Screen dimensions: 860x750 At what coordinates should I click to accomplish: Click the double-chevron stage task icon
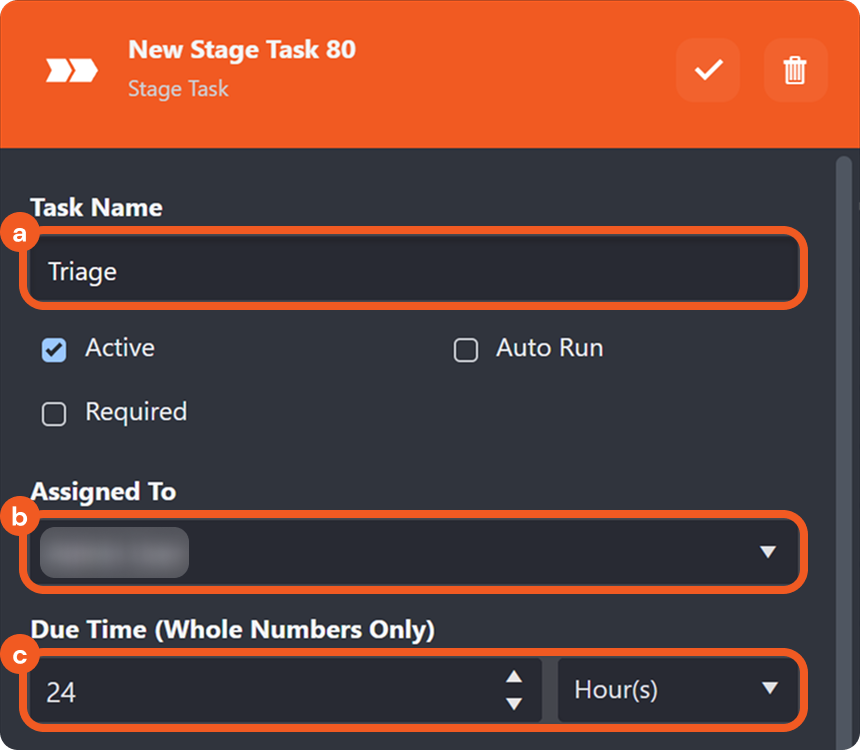[72, 70]
